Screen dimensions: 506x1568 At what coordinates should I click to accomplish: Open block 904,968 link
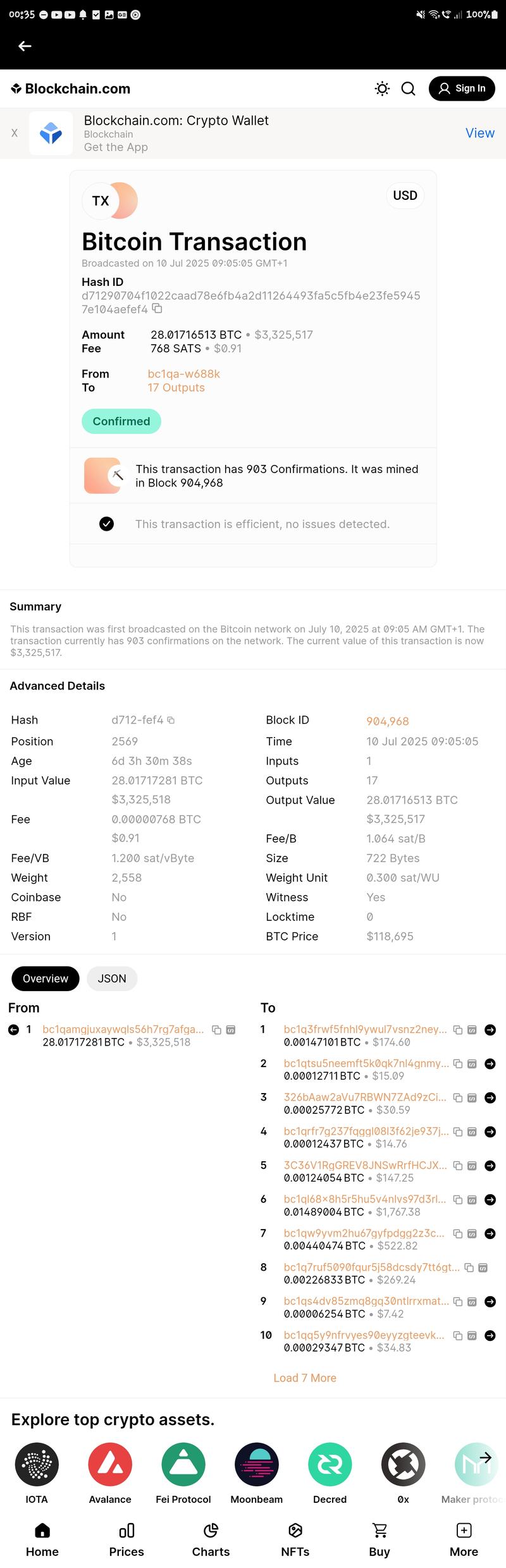click(387, 721)
